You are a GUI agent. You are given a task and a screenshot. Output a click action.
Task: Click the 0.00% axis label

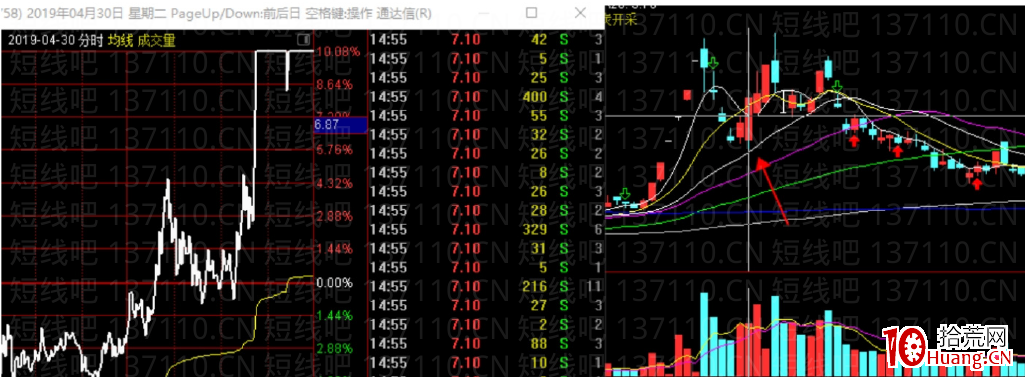335,284
